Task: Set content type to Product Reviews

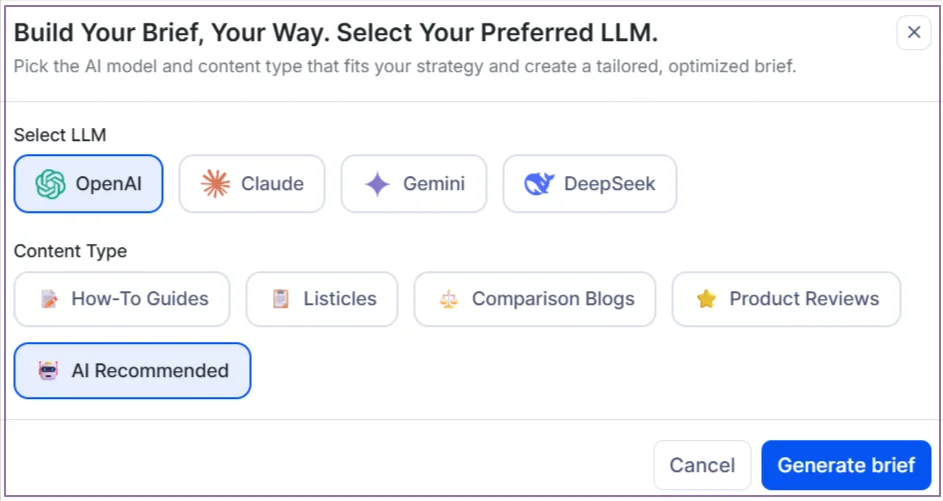Action: tap(786, 299)
